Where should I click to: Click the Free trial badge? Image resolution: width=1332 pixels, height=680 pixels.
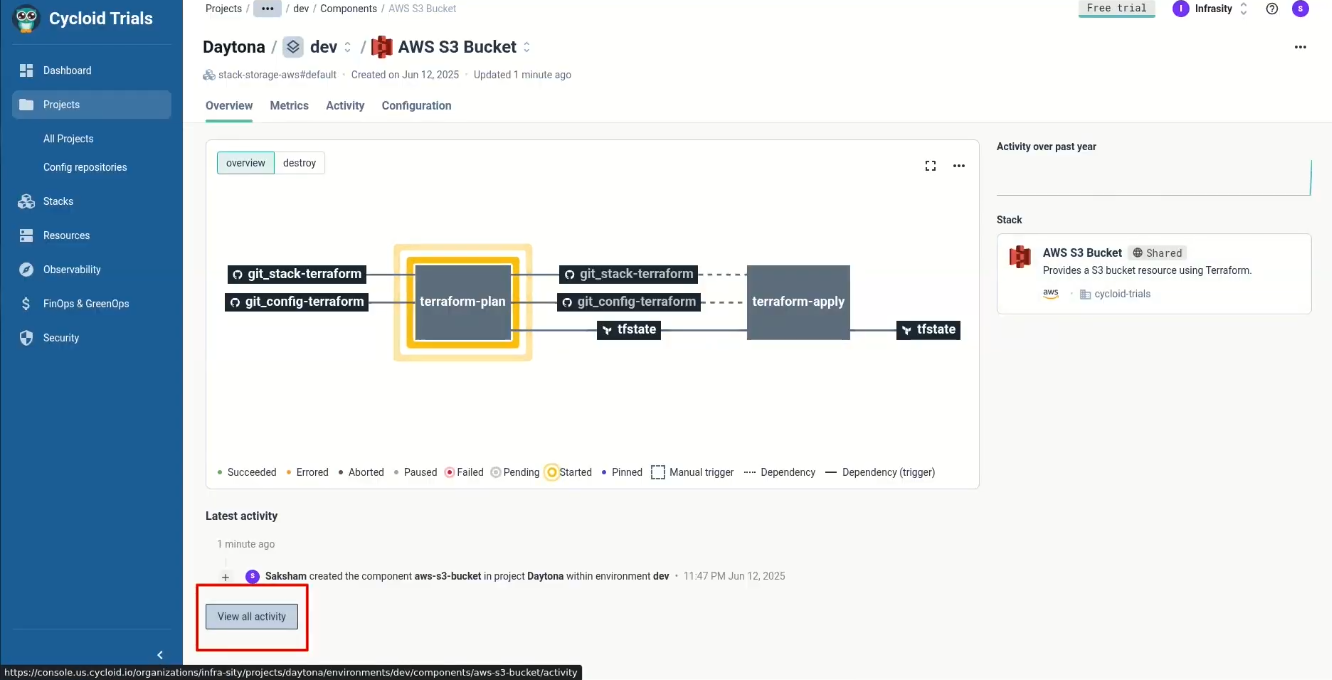(x=1117, y=9)
